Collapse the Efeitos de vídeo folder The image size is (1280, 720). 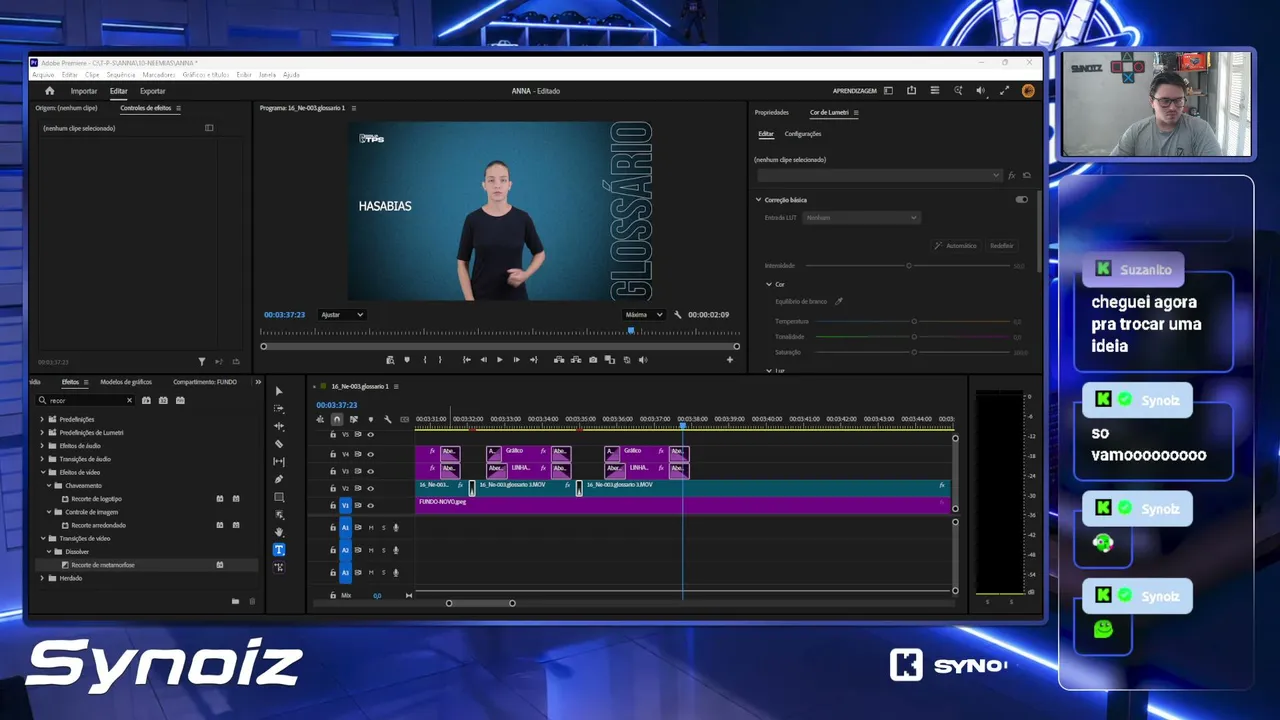pyautogui.click(x=42, y=472)
